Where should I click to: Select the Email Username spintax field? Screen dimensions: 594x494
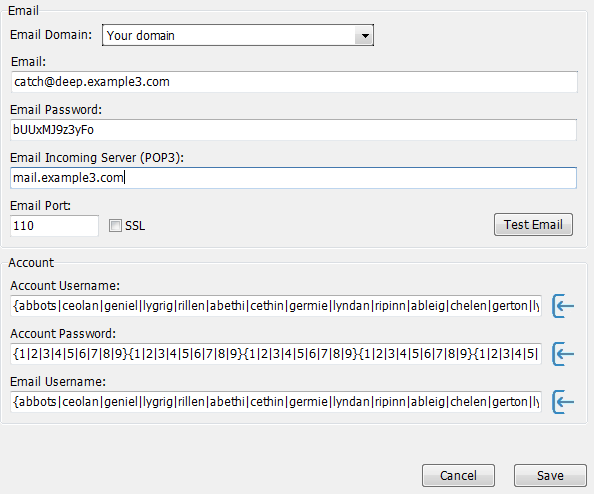tap(276, 402)
